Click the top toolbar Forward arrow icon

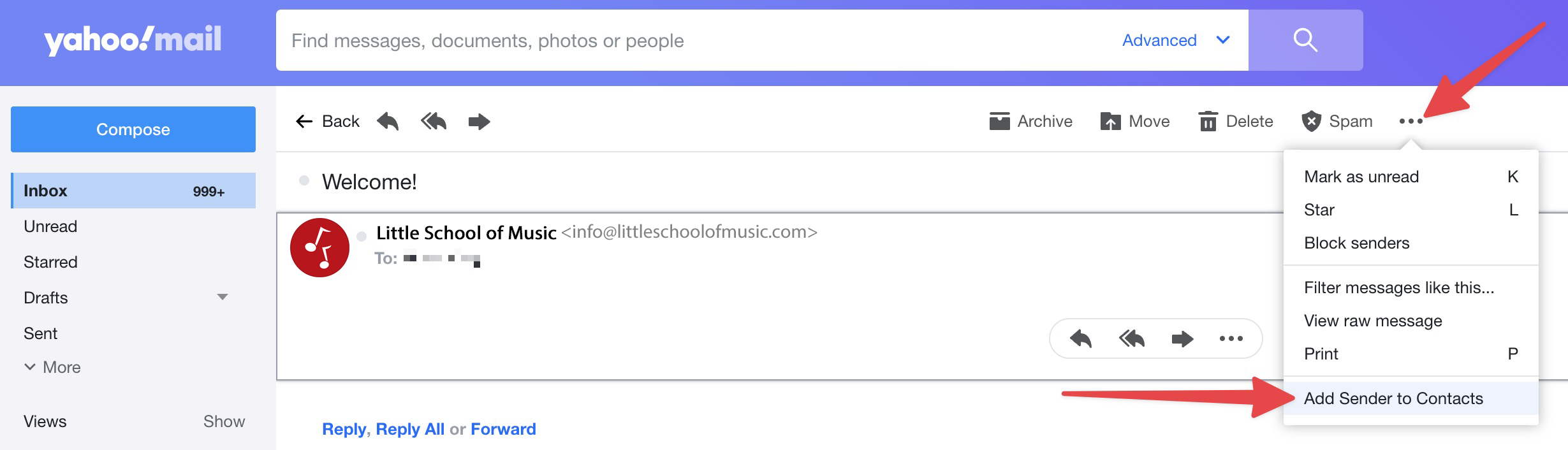click(479, 121)
